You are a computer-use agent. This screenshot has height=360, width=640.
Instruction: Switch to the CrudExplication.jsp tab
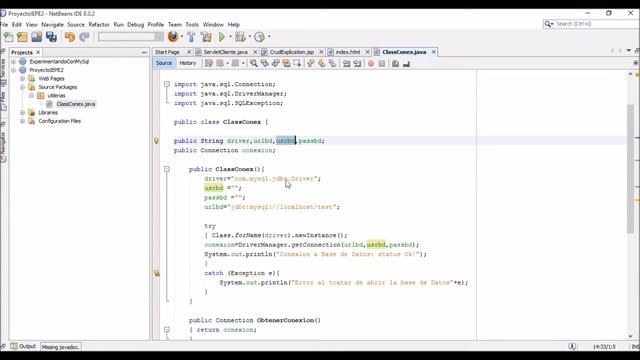click(292, 52)
